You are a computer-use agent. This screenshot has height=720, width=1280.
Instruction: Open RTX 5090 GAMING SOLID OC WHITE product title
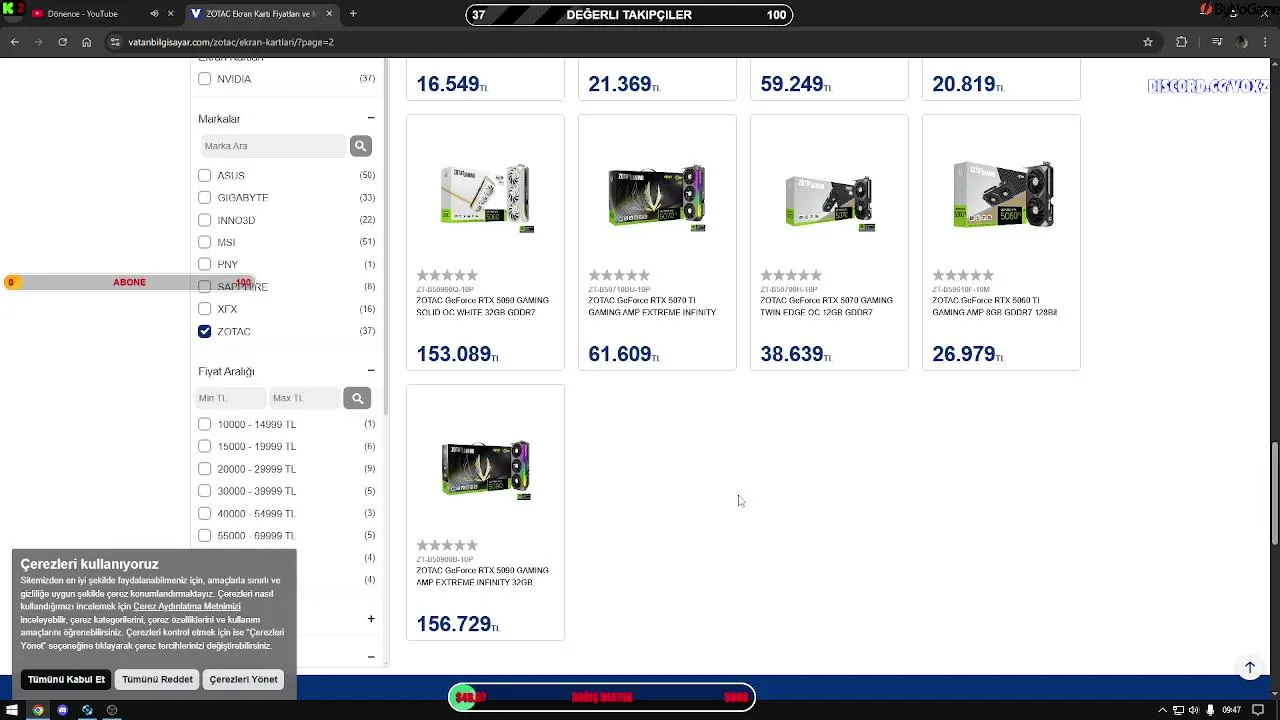[482, 306]
